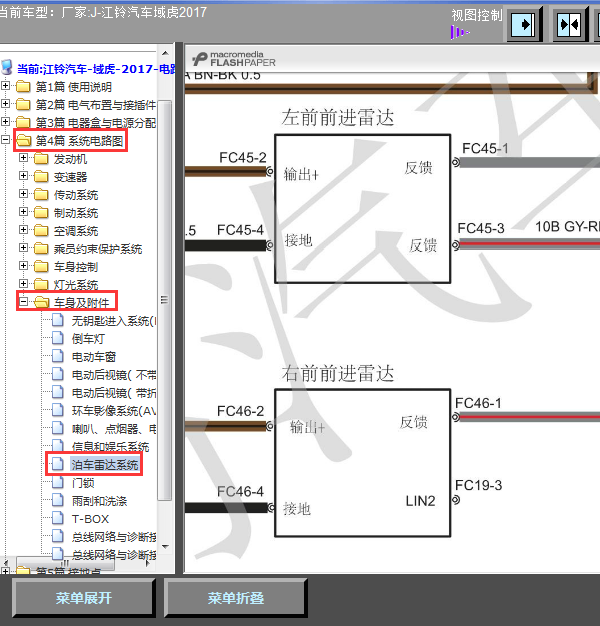600x626 pixels.
Task: Expand the 变速器 folder
Action: coord(24,176)
